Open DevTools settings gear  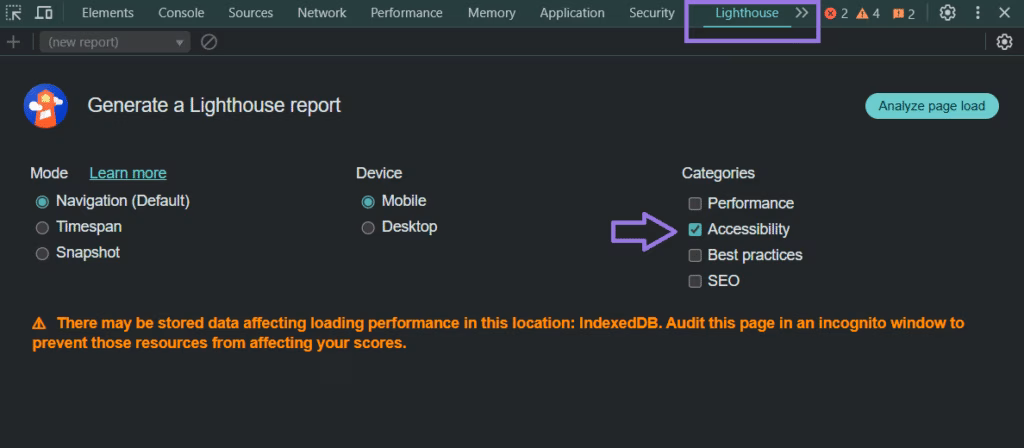click(x=948, y=13)
